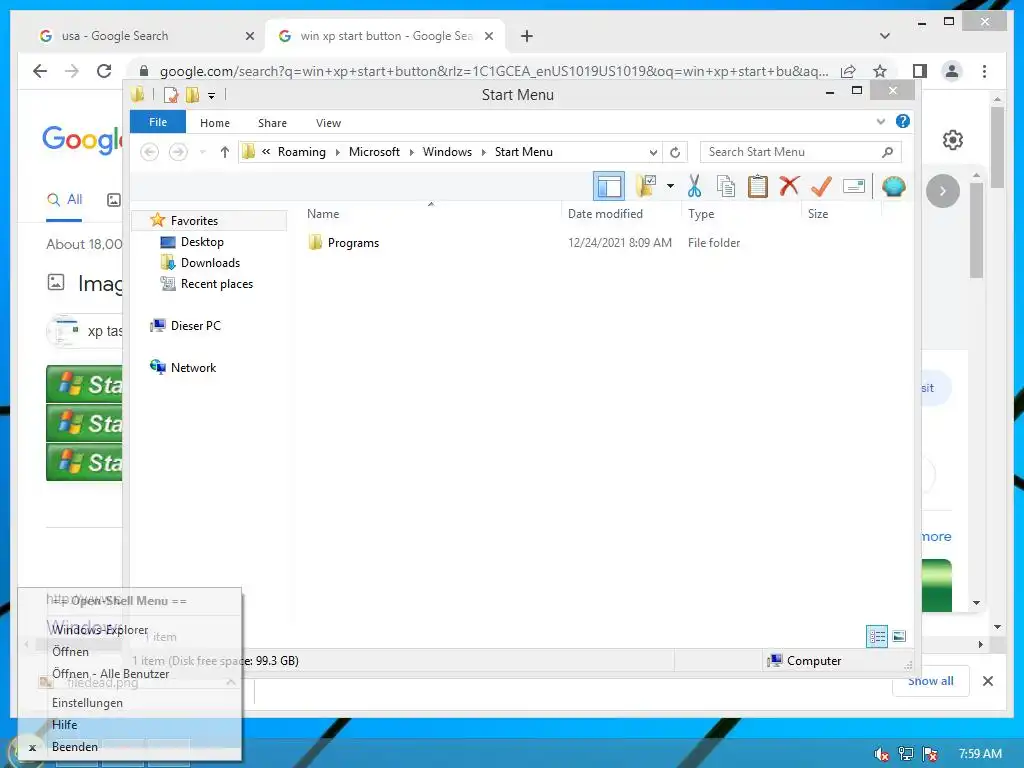Click the red X Delete icon
1024x768 pixels.
[x=789, y=186]
